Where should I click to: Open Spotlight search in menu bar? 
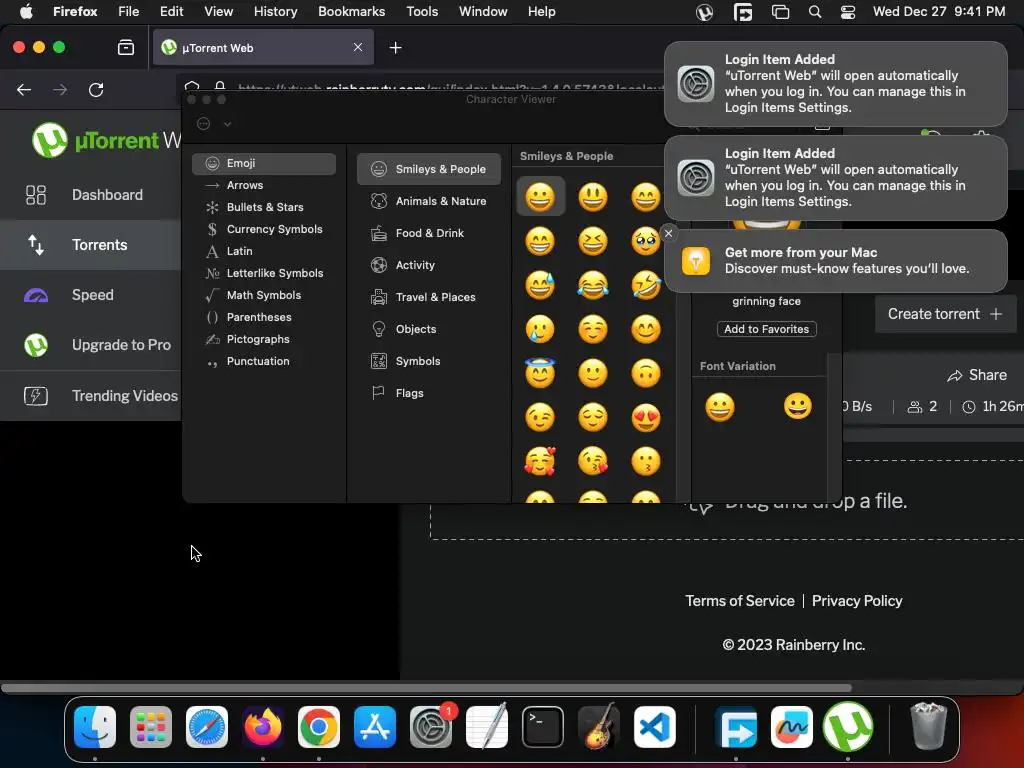click(814, 12)
